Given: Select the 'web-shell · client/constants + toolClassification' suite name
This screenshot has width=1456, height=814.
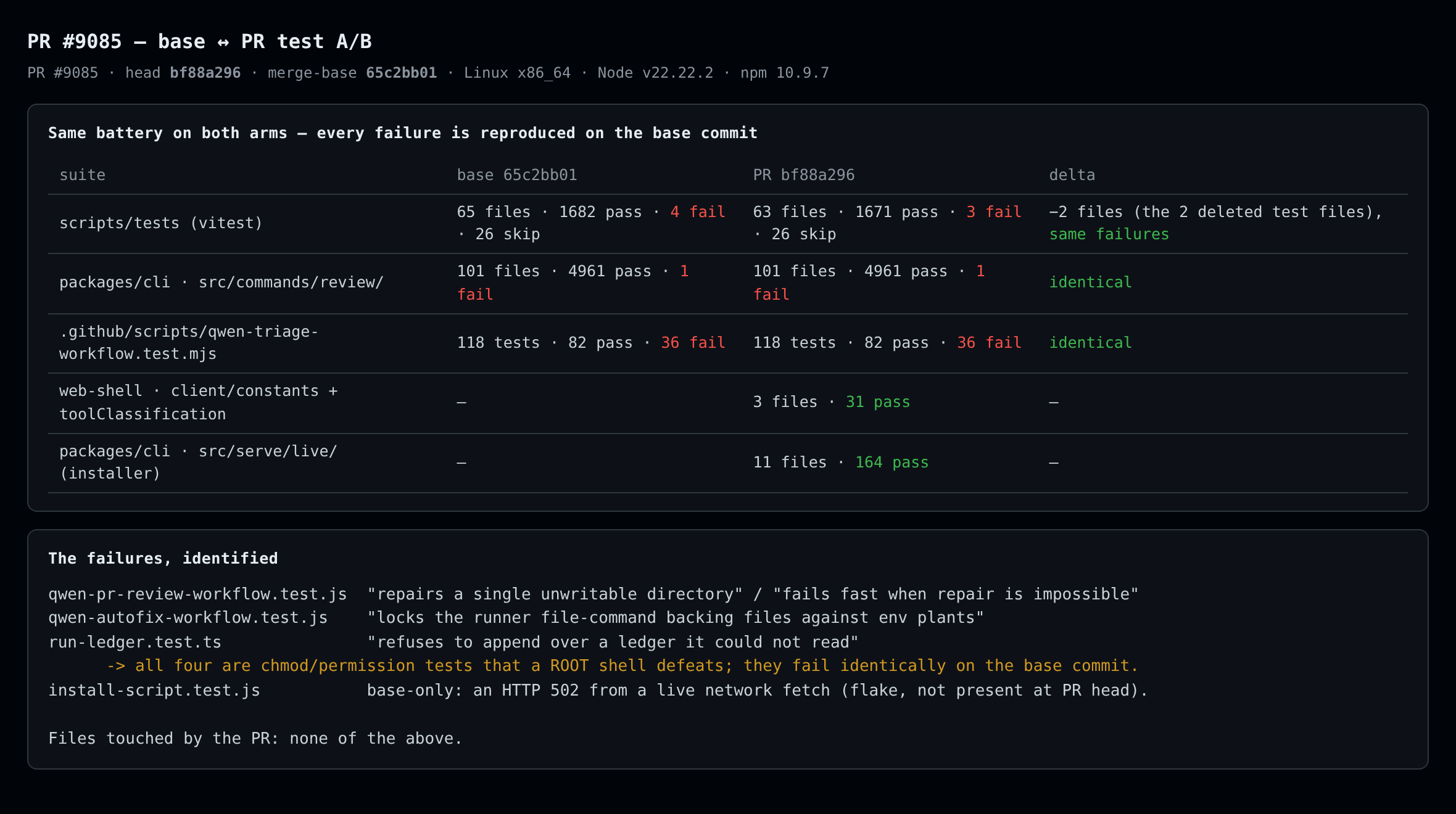Looking at the screenshot, I should [199, 403].
